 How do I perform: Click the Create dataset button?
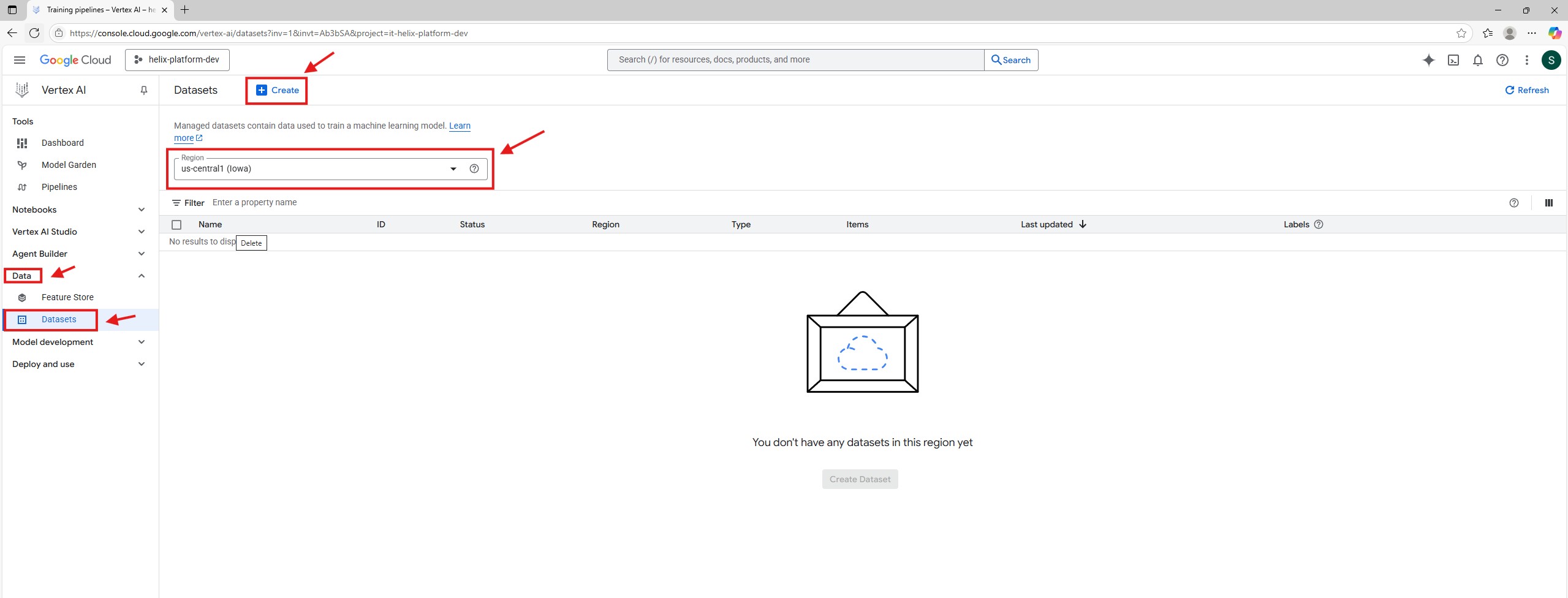point(278,91)
